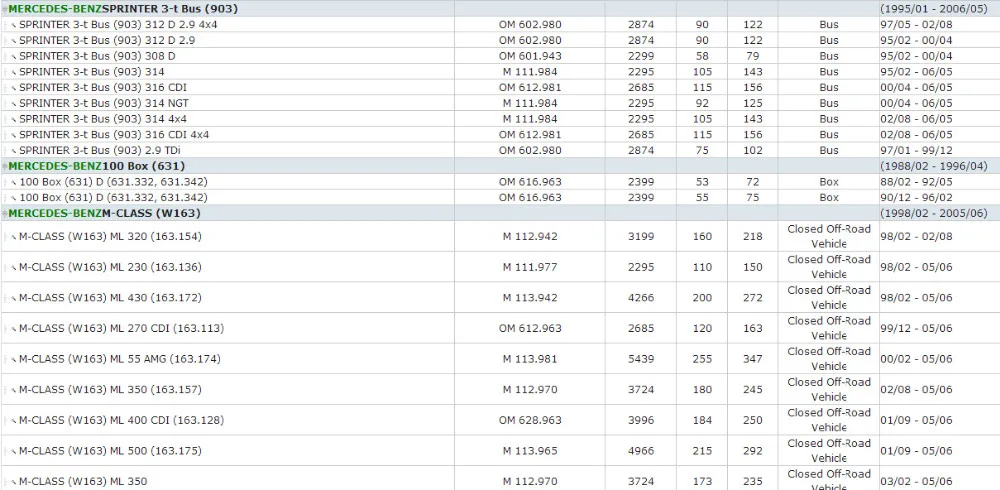Collapse the MERCEDES-BENZ 100 Box (631) group
Image resolution: width=1000 pixels, height=490 pixels.
tap(4, 167)
